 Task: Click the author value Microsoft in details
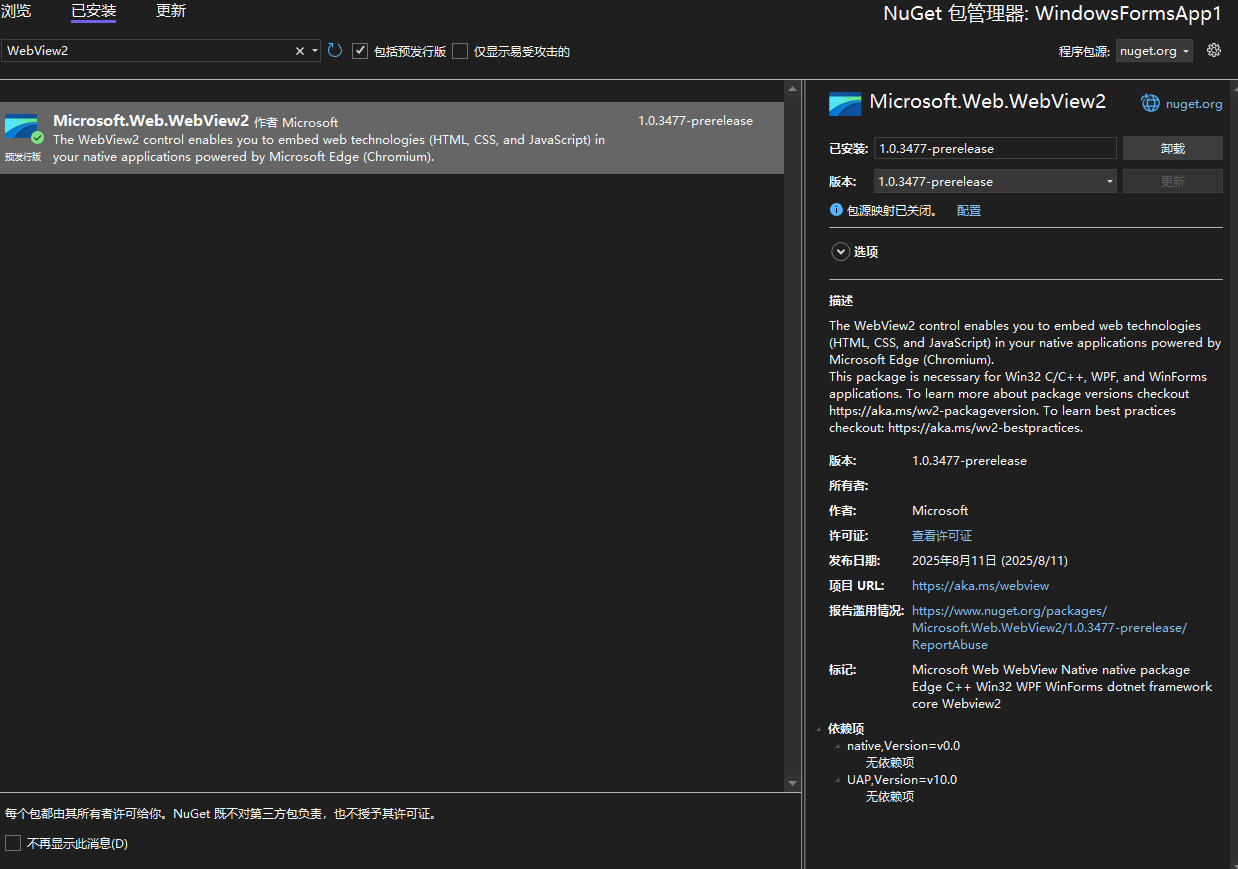click(940, 510)
